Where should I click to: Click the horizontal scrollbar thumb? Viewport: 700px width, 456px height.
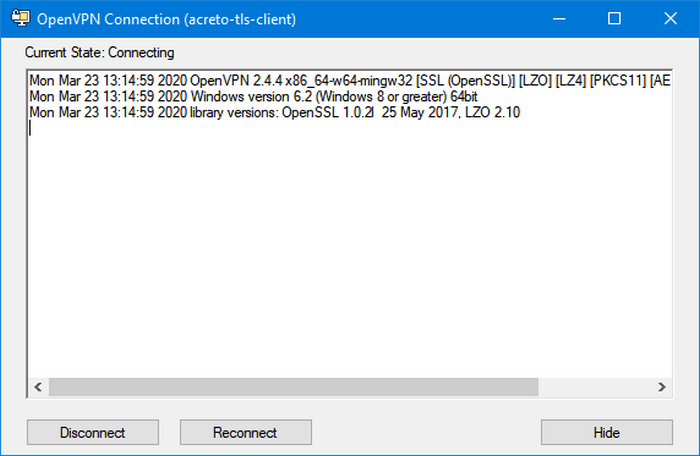point(293,387)
